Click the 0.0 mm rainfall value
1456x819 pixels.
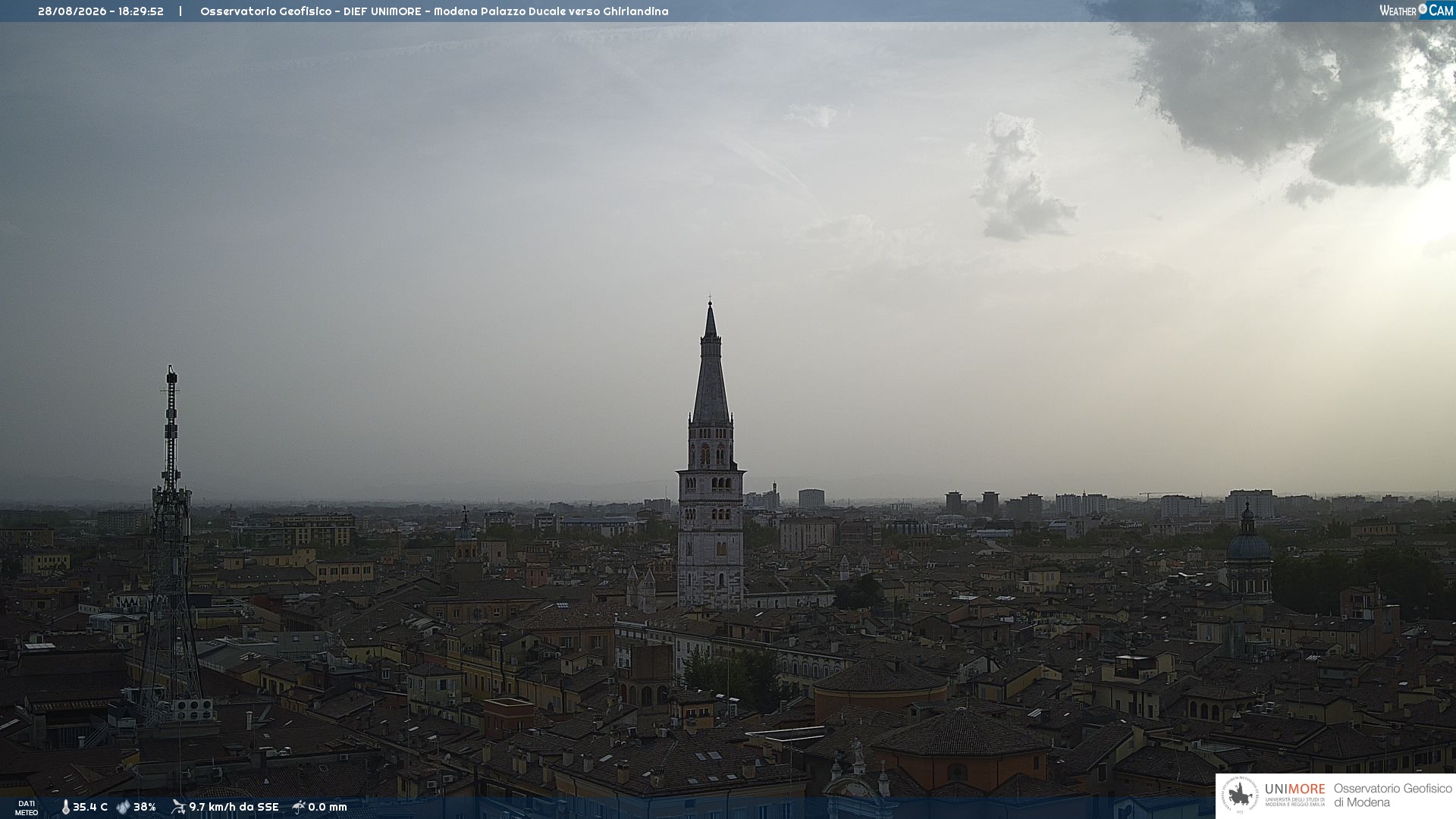[x=328, y=808]
